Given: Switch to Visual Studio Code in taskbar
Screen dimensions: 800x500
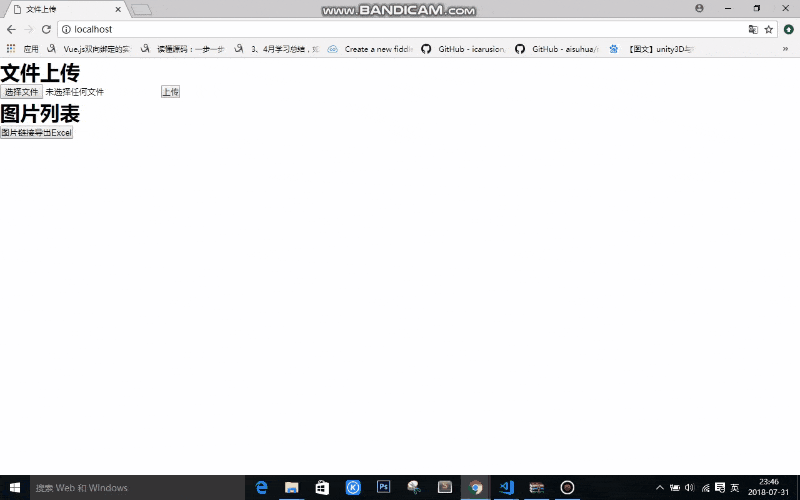Looking at the screenshot, I should [506, 488].
